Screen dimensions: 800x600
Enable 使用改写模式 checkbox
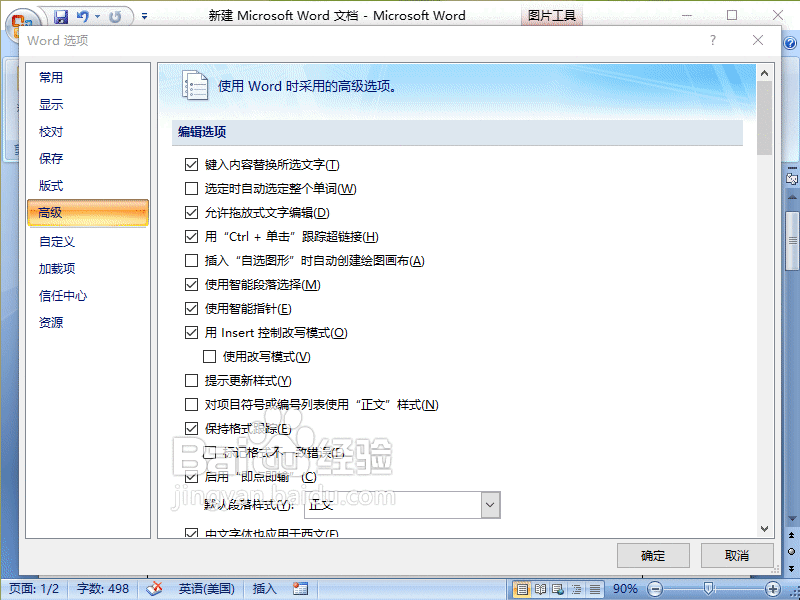pyautogui.click(x=209, y=357)
